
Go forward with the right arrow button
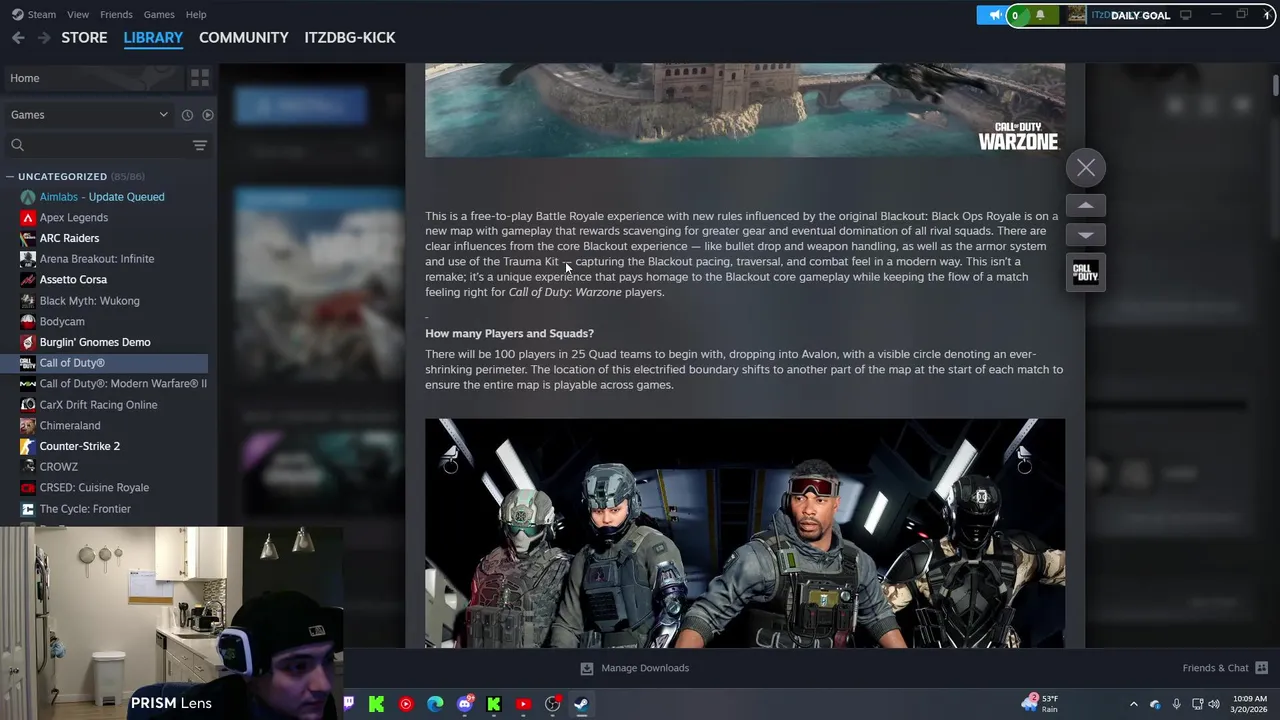(43, 37)
